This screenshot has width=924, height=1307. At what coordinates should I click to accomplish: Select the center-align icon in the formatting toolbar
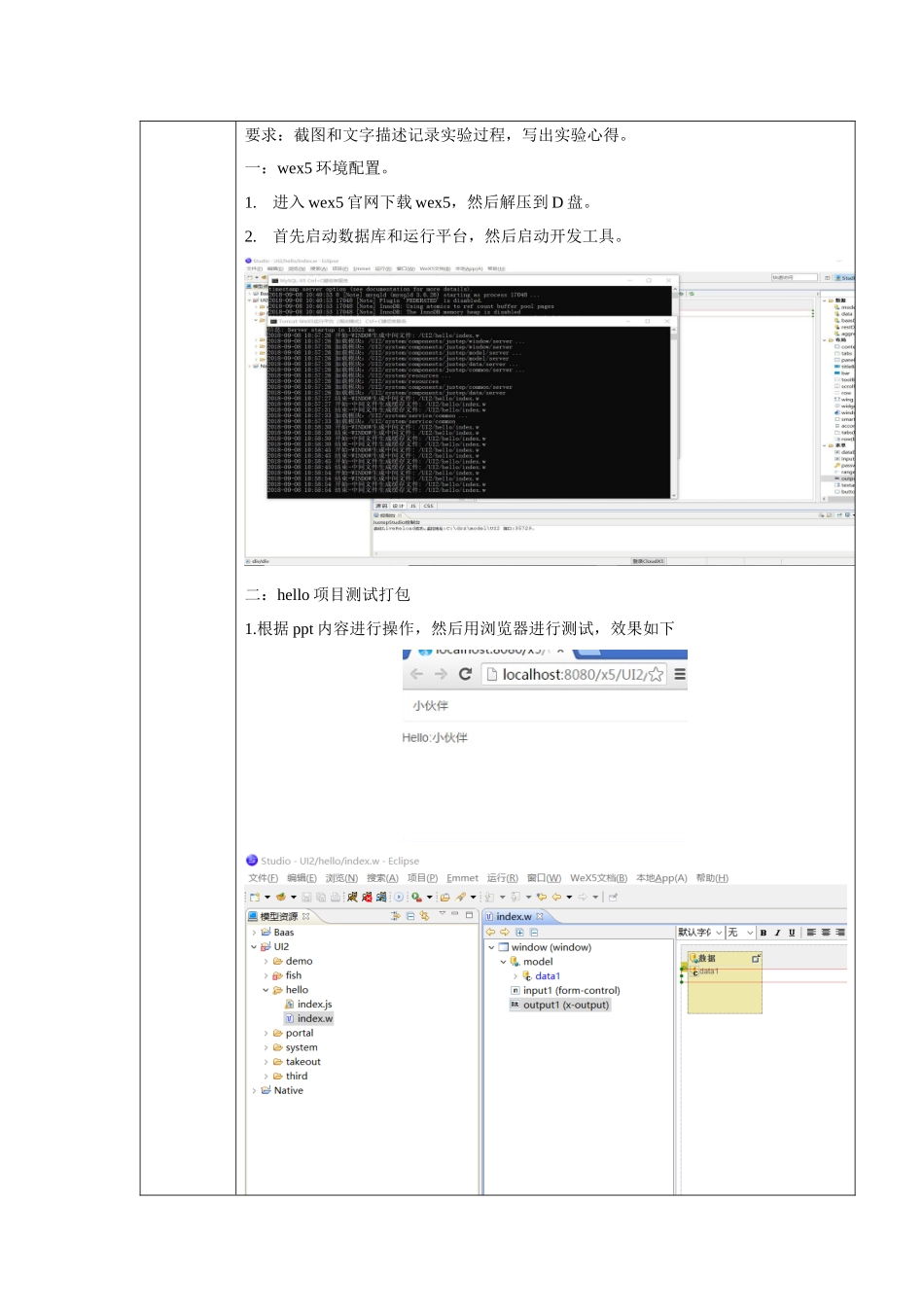826,933
